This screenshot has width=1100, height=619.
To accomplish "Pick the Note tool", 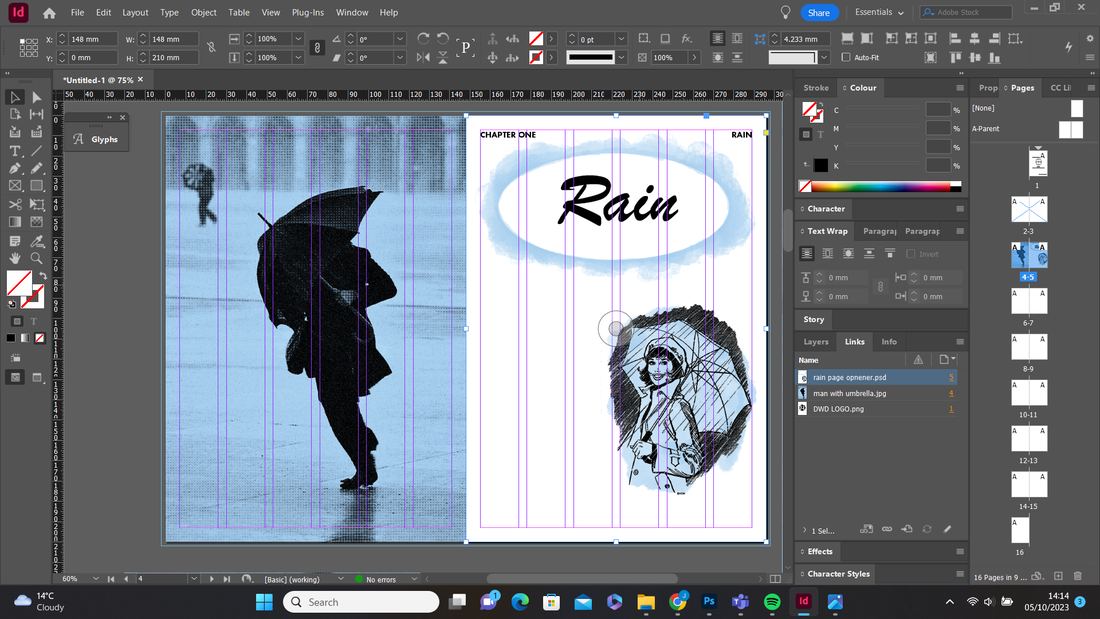I will pos(15,241).
